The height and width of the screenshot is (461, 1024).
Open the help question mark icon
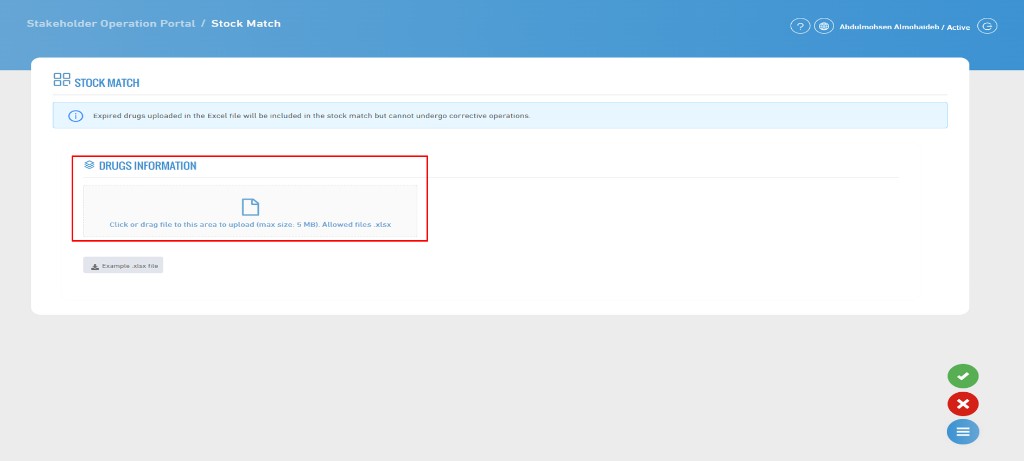click(x=800, y=27)
